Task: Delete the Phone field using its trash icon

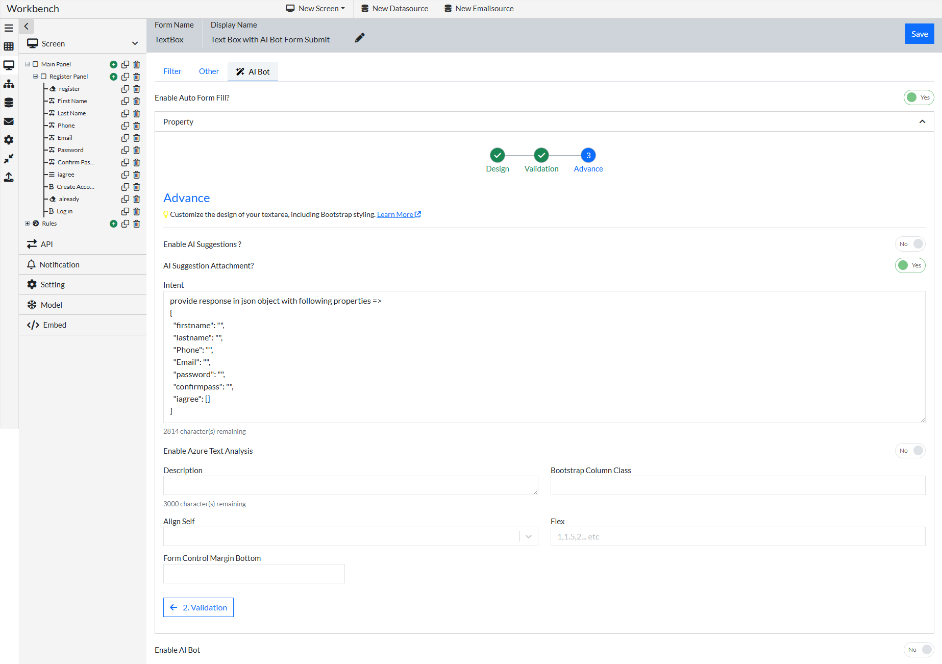Action: tap(136, 124)
